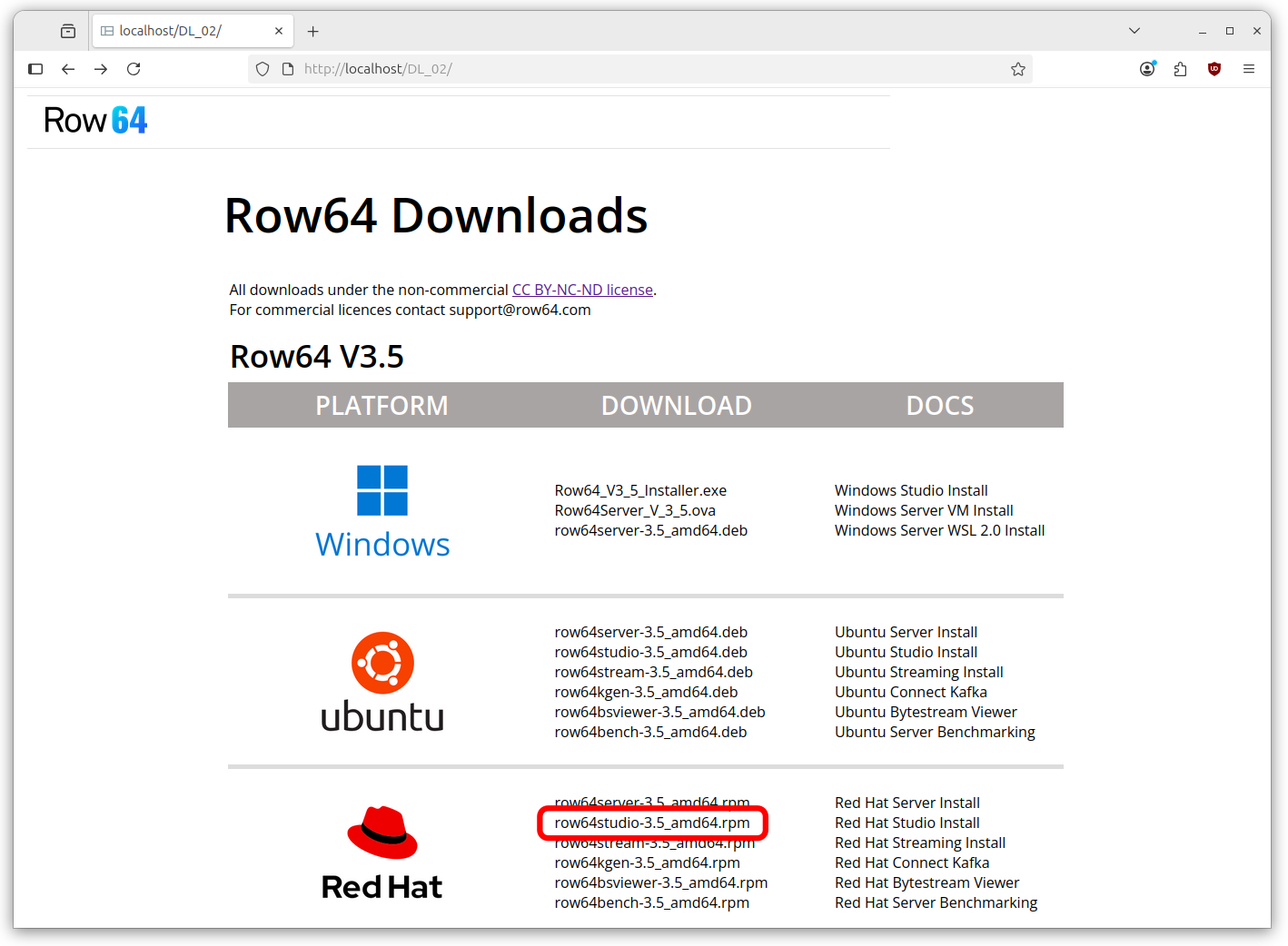Click the DOCS column header

[x=940, y=406]
